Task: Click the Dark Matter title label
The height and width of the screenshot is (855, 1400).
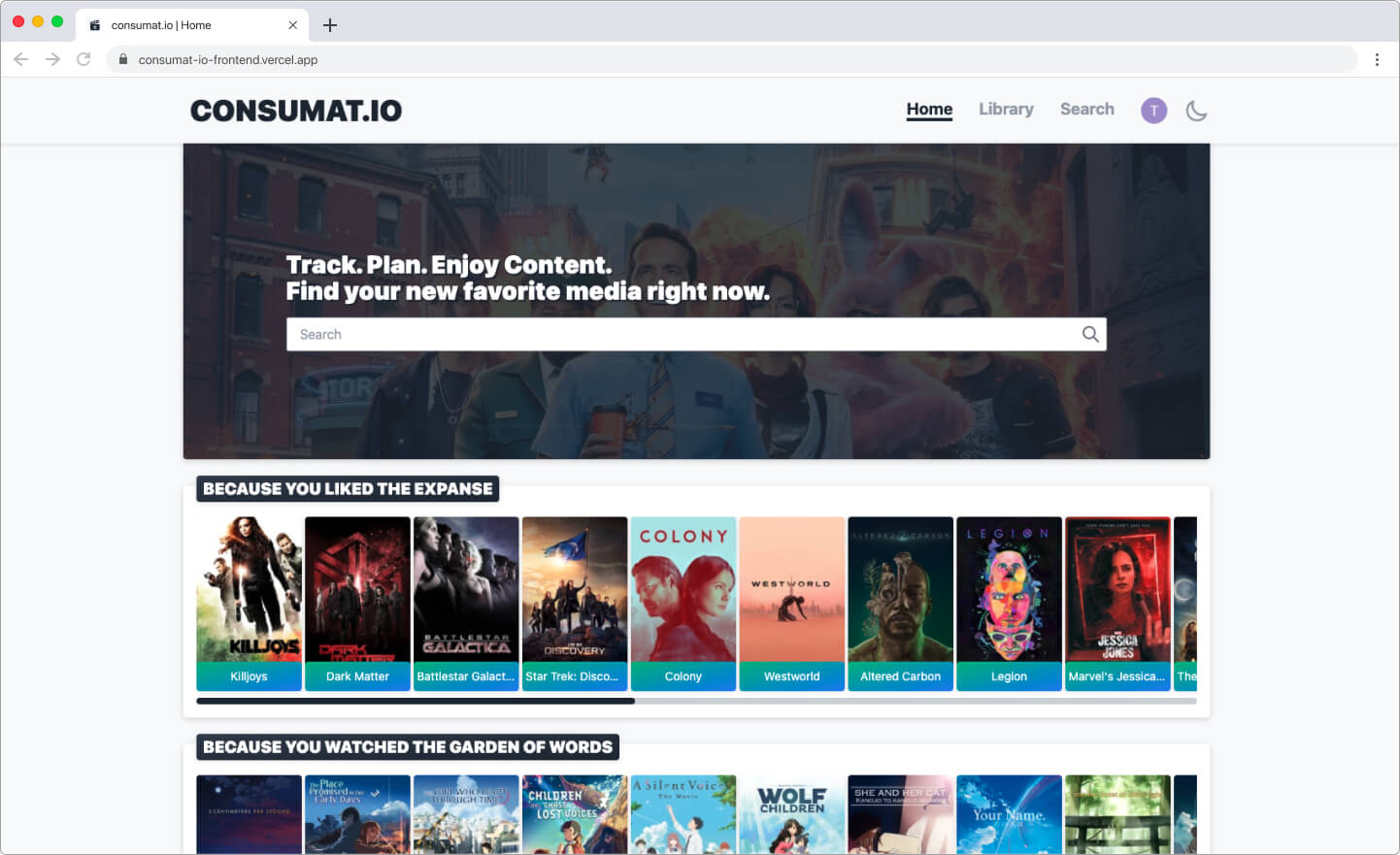Action: click(357, 676)
